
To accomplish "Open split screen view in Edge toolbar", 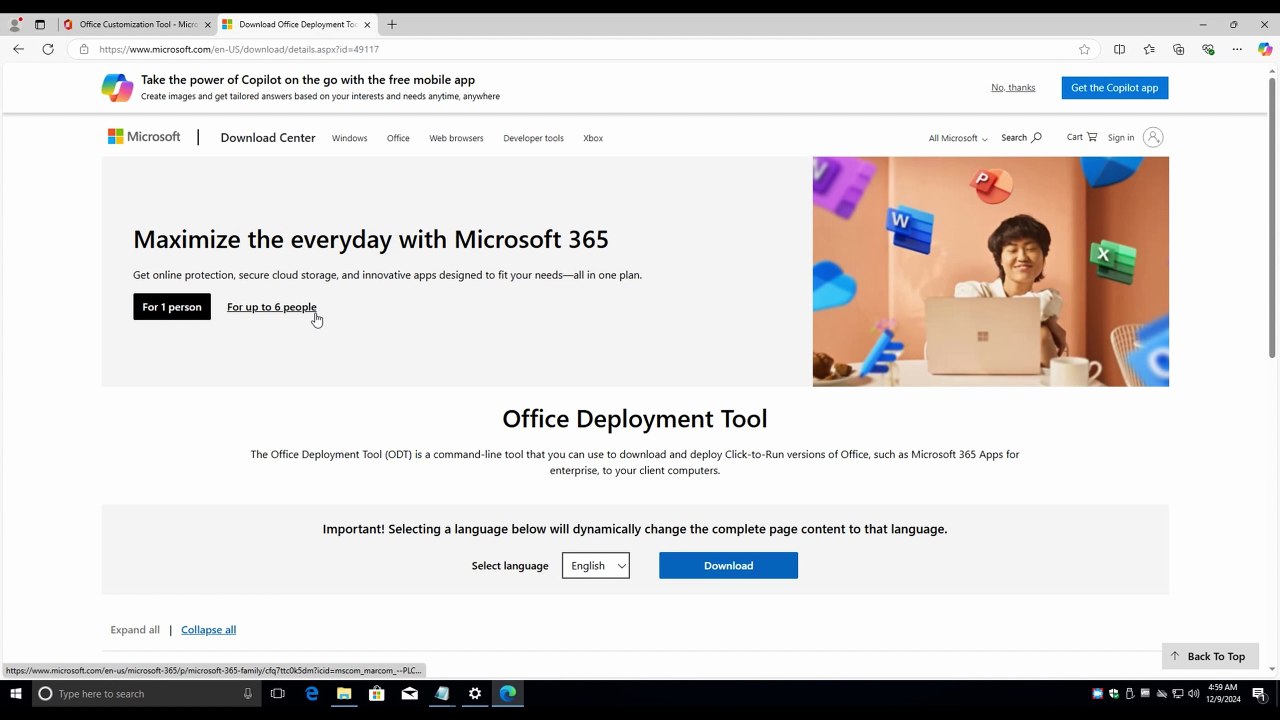I will pyautogui.click(x=1119, y=49).
